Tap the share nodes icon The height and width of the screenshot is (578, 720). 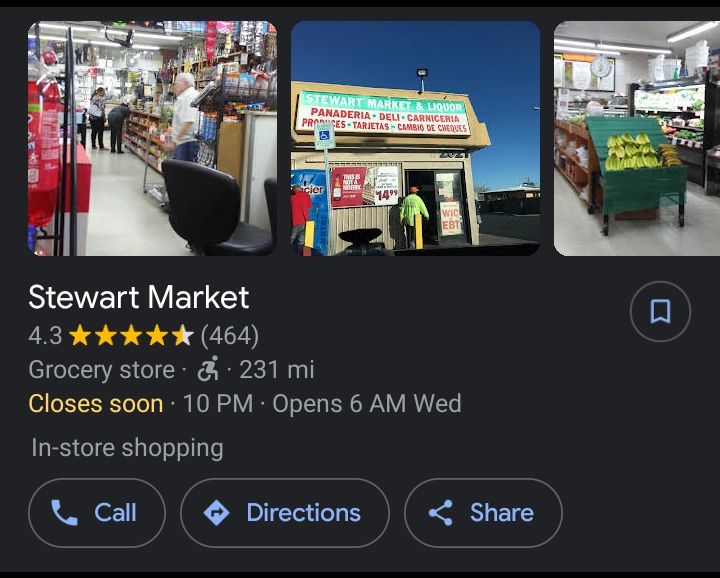click(x=441, y=512)
